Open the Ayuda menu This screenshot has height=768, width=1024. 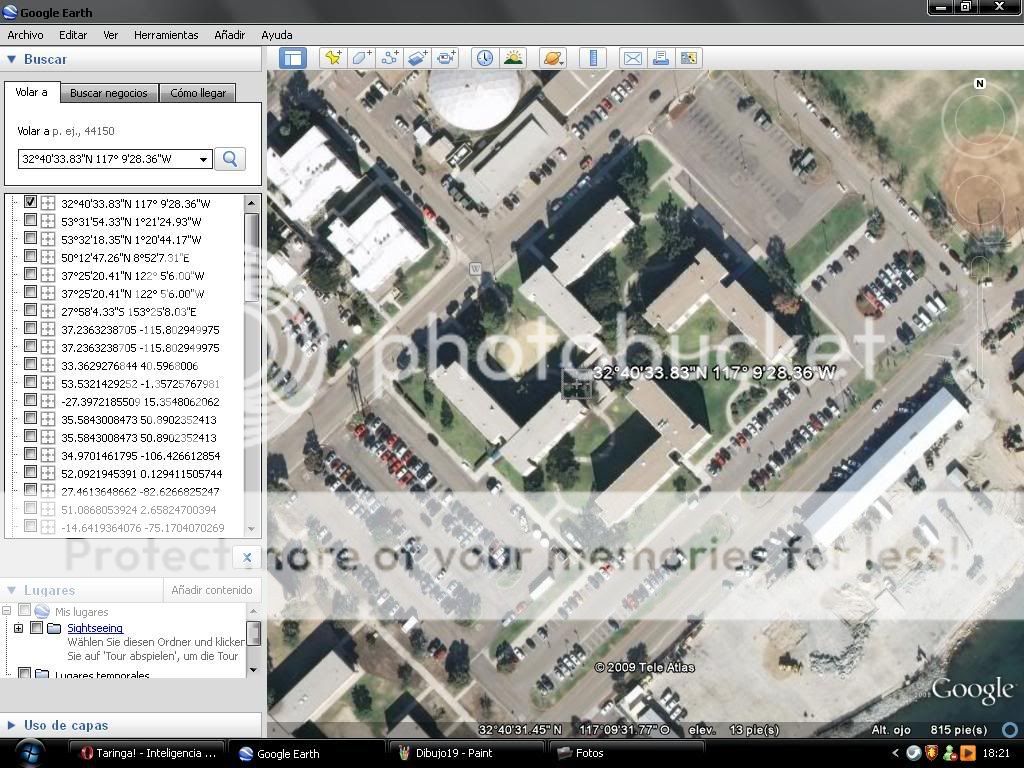tap(277, 35)
